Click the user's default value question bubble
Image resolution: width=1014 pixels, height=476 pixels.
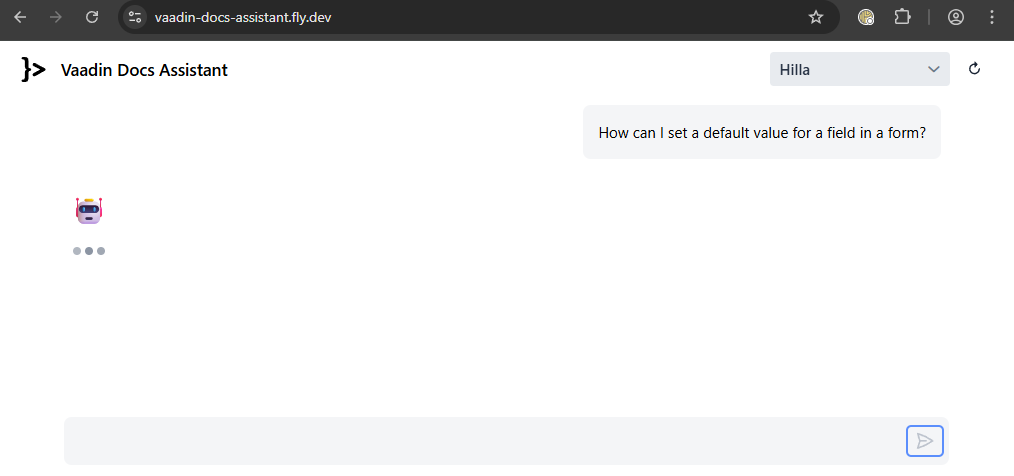click(x=761, y=132)
